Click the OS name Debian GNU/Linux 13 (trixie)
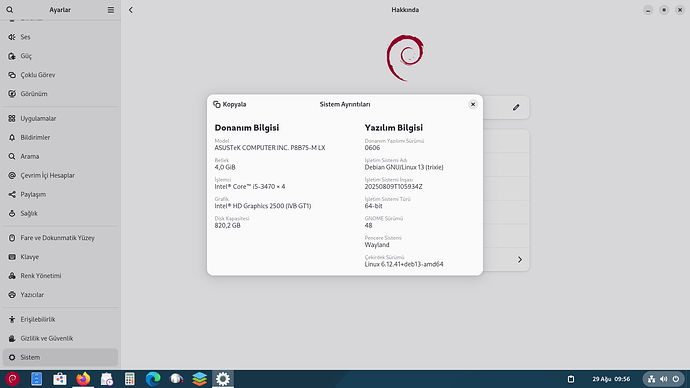This screenshot has width=690, height=388. (404, 167)
